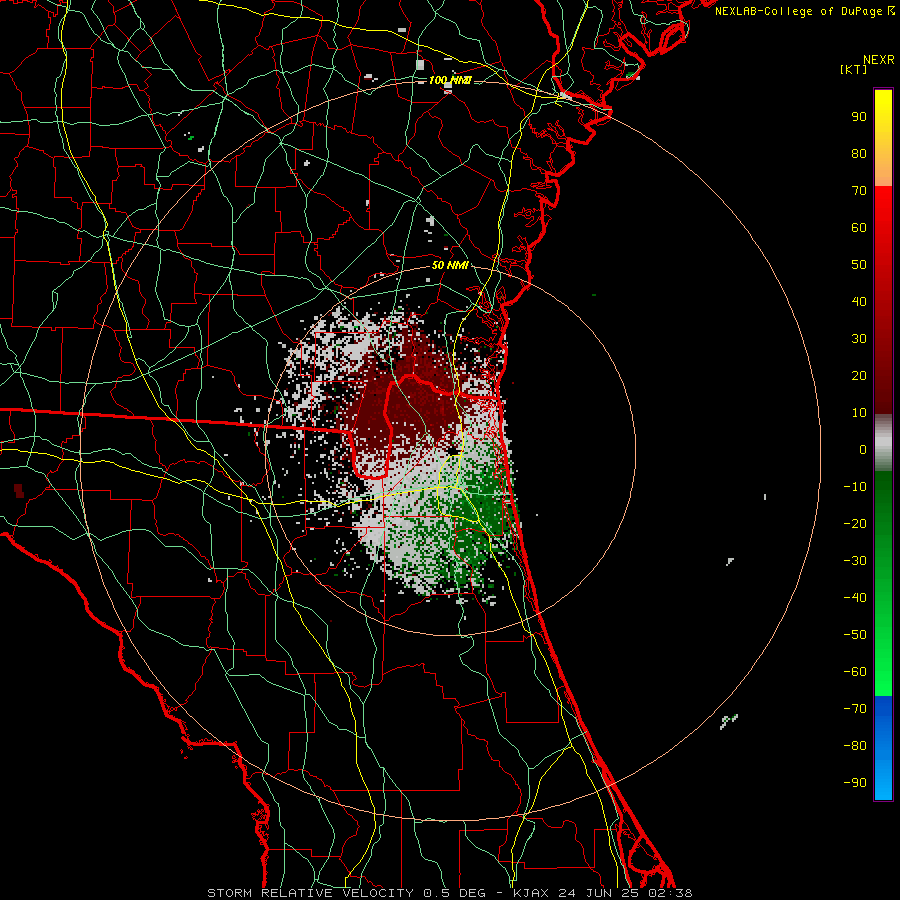Click the 0 knot scale value
Screen dimensions: 900x900
[x=863, y=449]
